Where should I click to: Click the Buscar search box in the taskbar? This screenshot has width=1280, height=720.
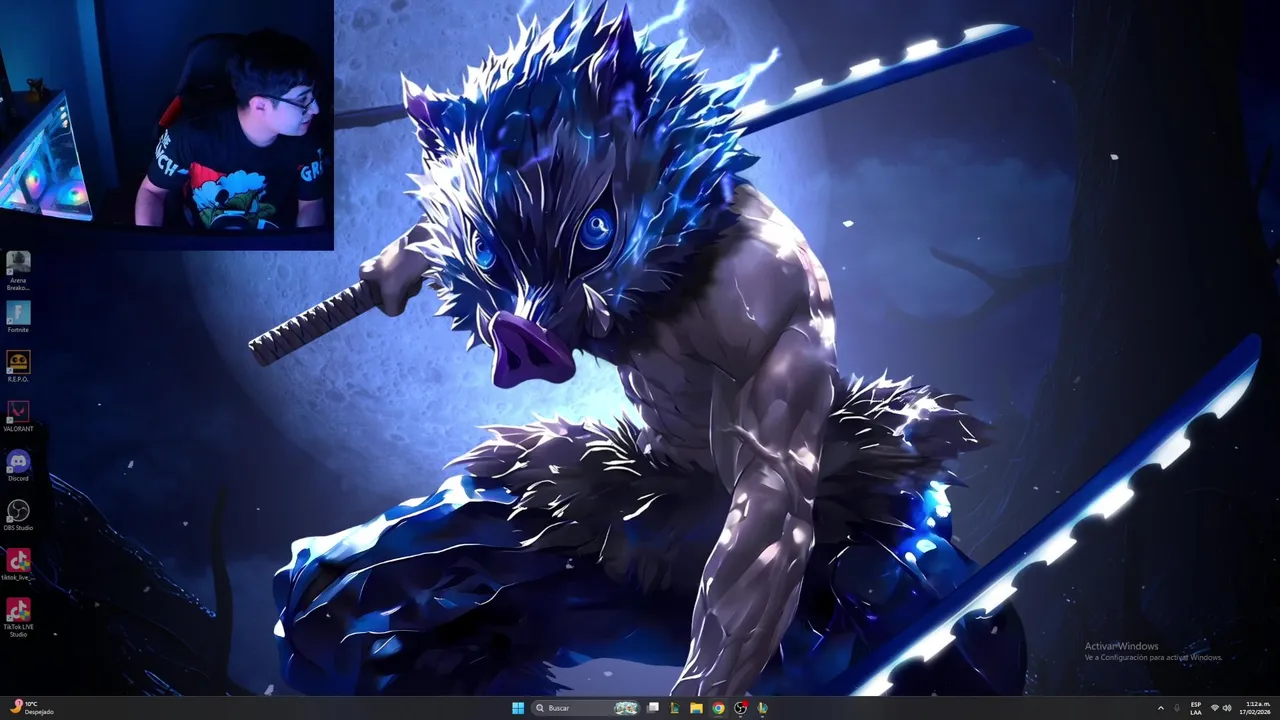(585, 708)
